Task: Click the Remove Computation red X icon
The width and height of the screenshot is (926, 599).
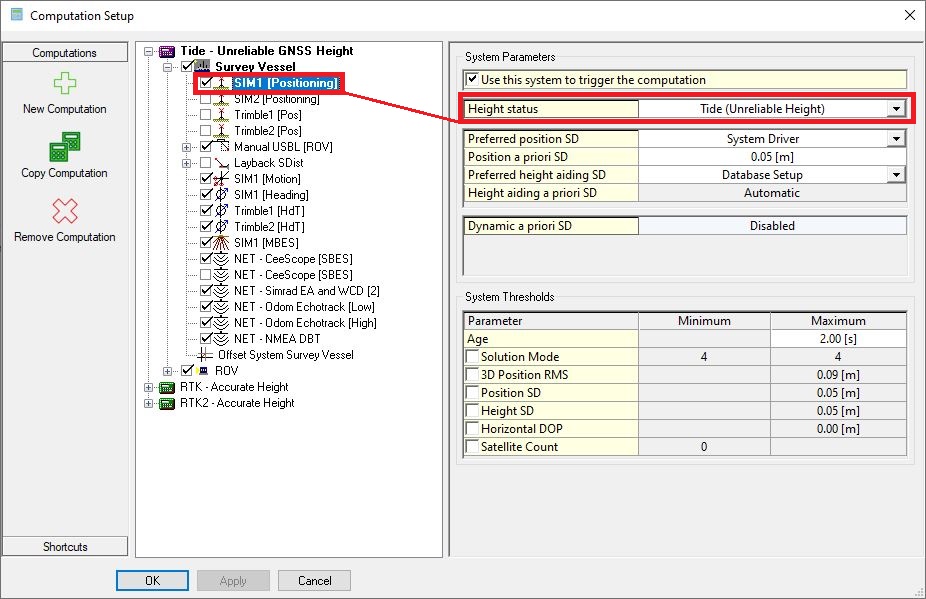Action: coord(64,211)
